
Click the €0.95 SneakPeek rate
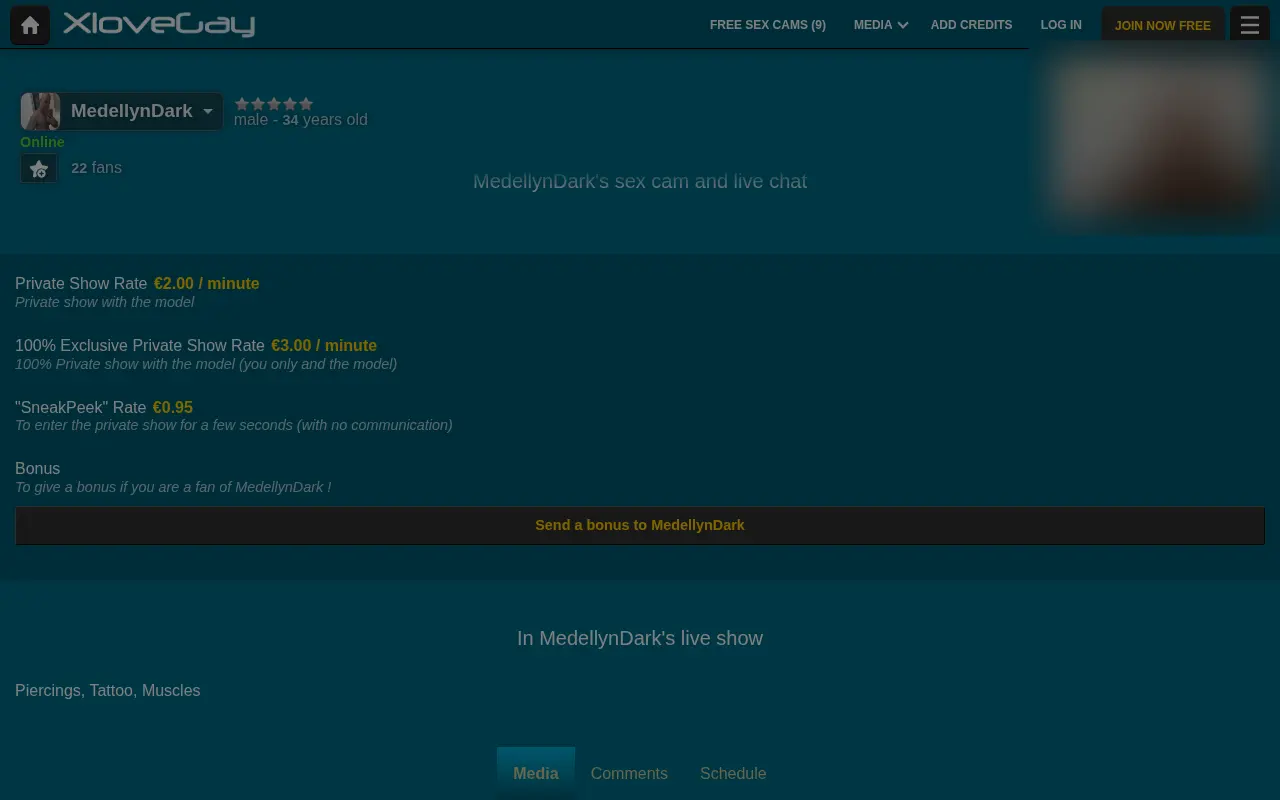(173, 407)
